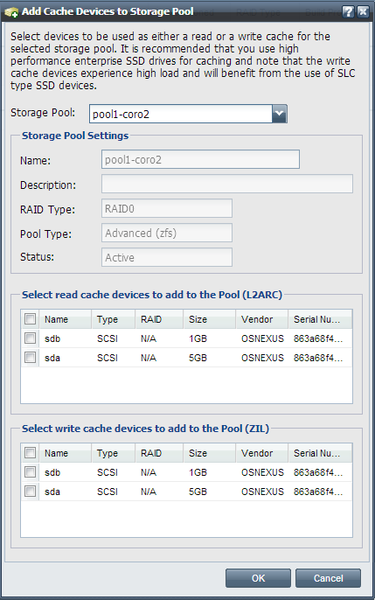375x600 pixels.
Task: Sort read cache table by Vendor column
Action: point(262,320)
